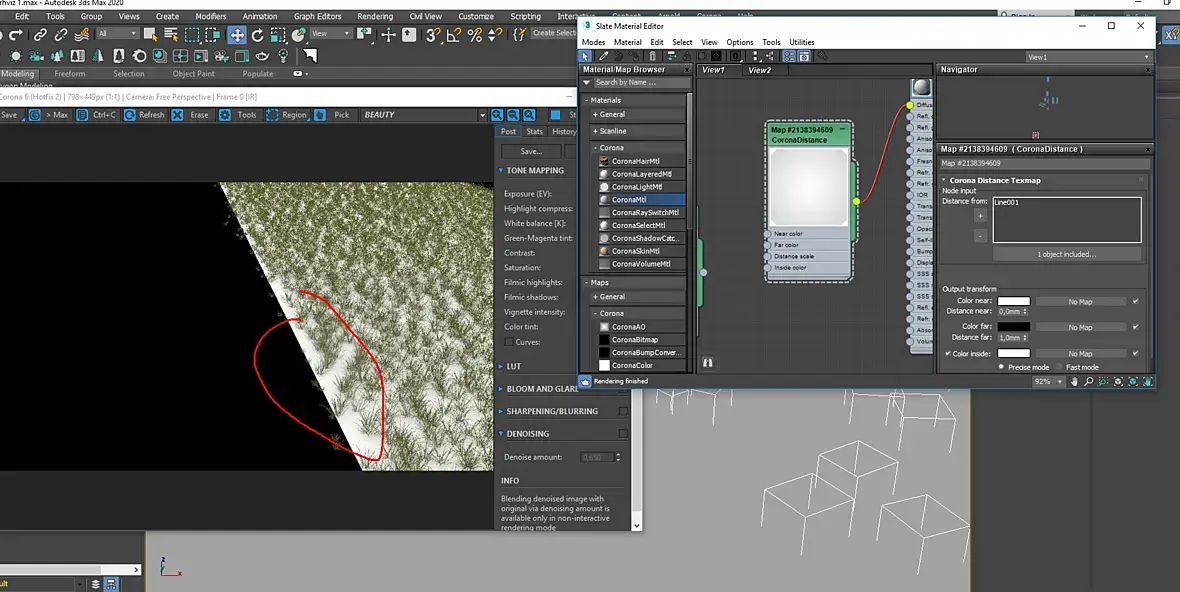Click the Zoom Region tool in Slate editor
This screenshot has width=1180, height=592.
pyautogui.click(x=1103, y=382)
